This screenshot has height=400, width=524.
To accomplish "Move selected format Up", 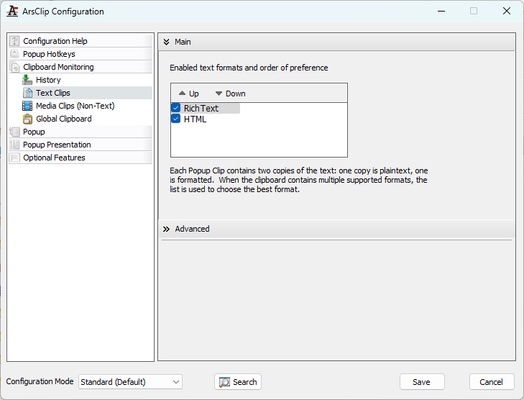I will point(189,94).
